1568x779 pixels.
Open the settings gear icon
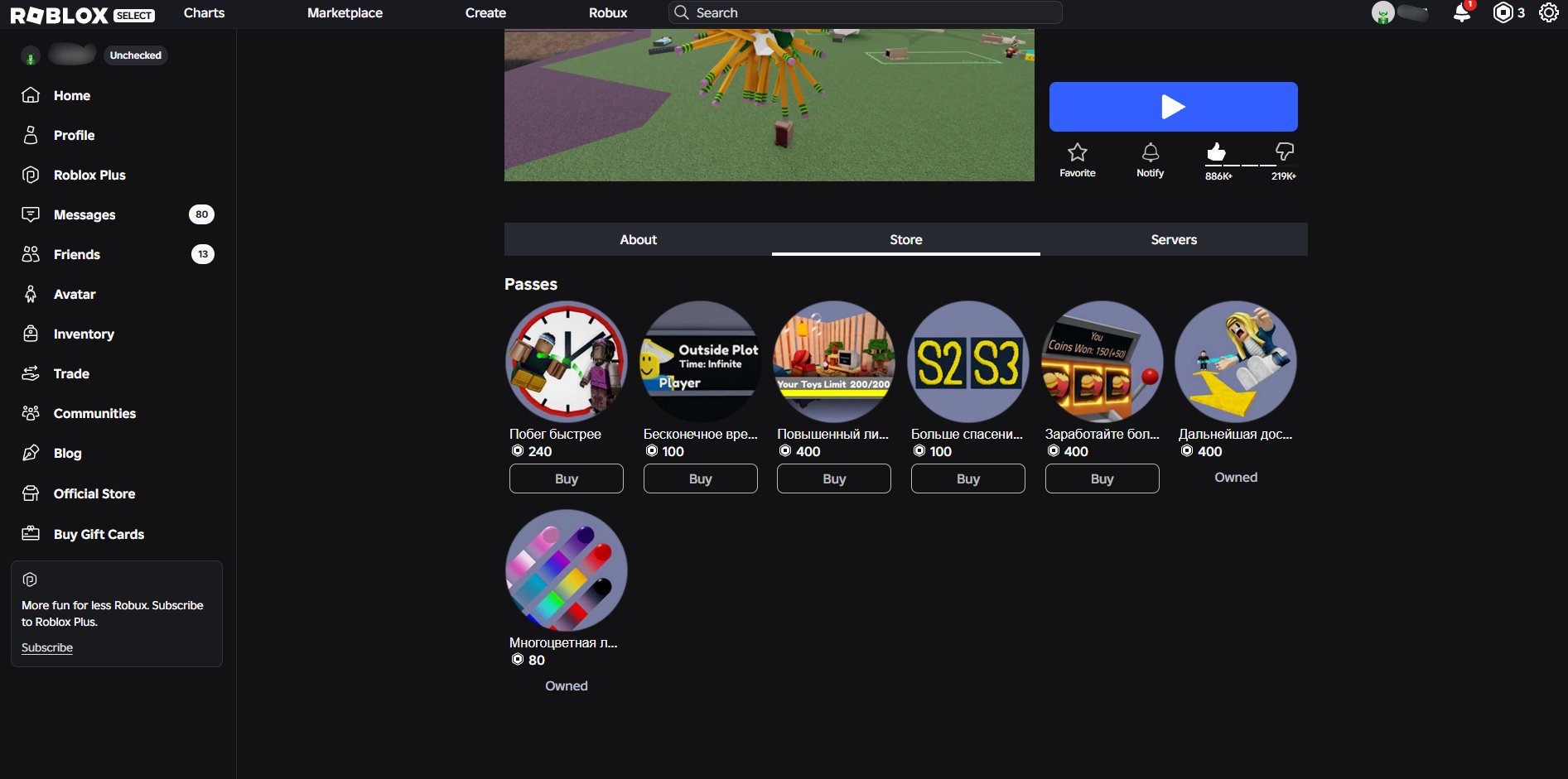pos(1549,12)
